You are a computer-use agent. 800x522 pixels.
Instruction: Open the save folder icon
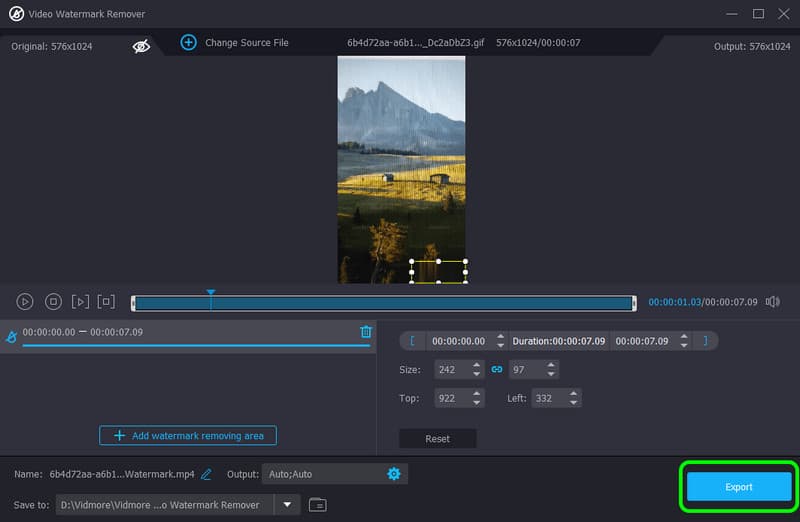click(x=317, y=504)
